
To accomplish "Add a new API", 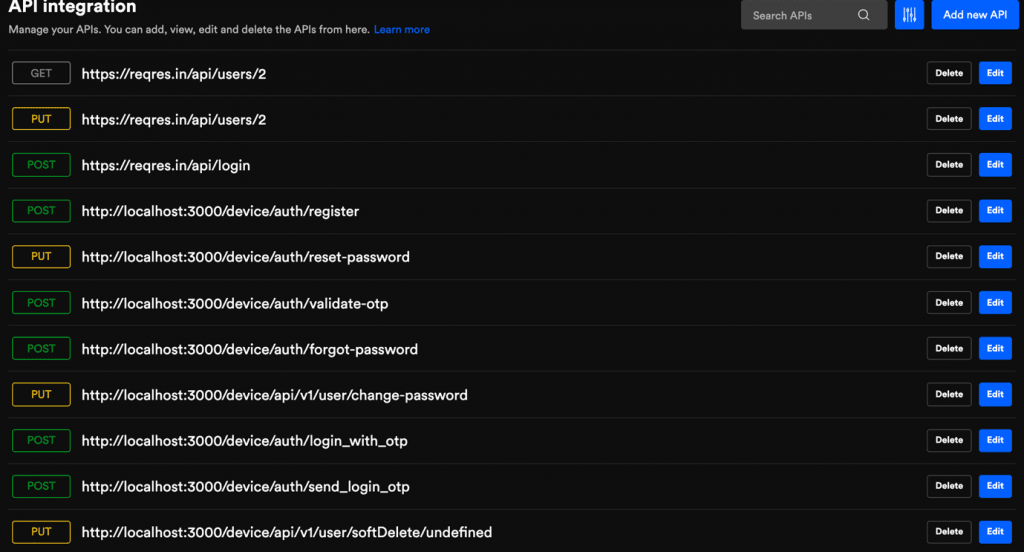I will click(x=974, y=15).
